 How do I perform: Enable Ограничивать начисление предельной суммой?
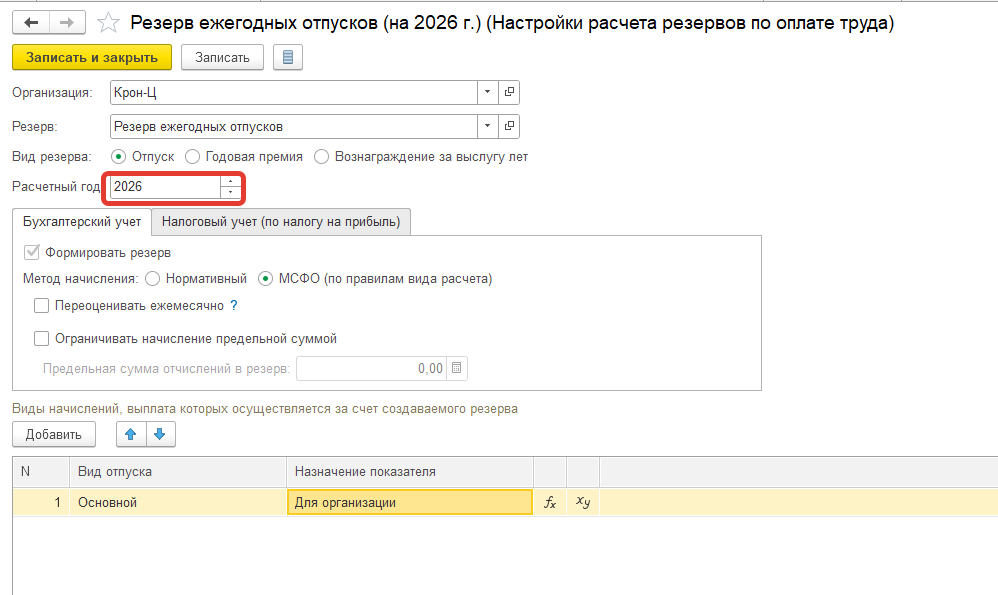pos(41,339)
